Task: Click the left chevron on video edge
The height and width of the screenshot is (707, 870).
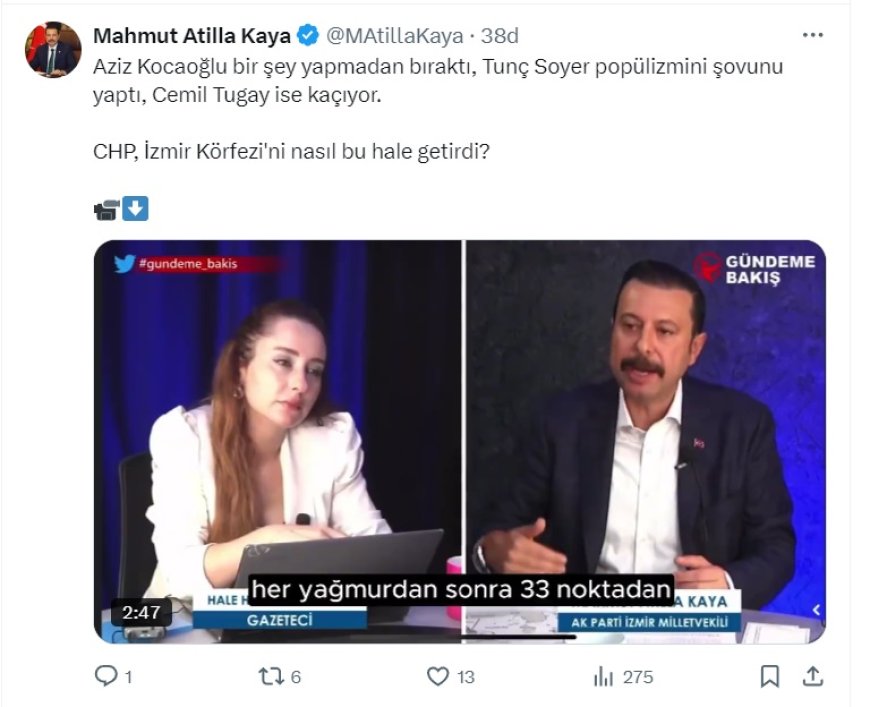Action: coord(816,610)
